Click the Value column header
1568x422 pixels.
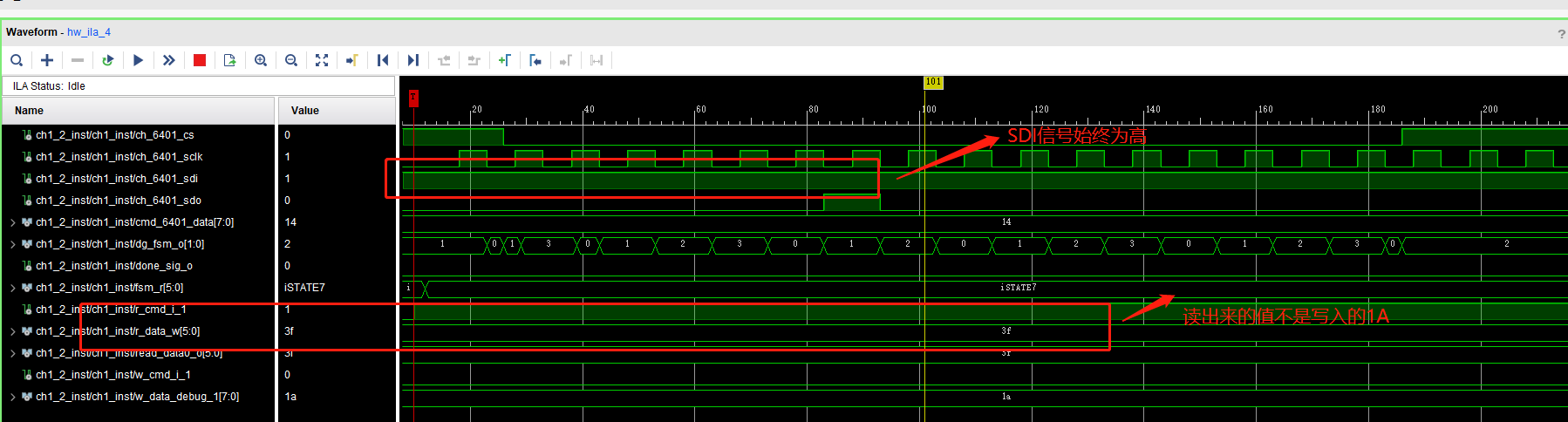(x=337, y=111)
